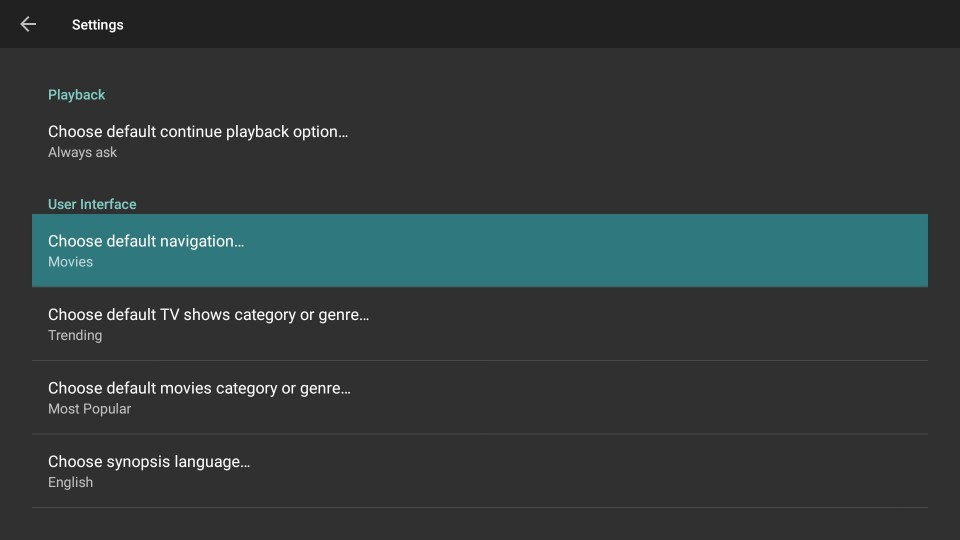Image resolution: width=960 pixels, height=540 pixels.
Task: Tap the 'Always ask' playback value
Action: (x=82, y=152)
